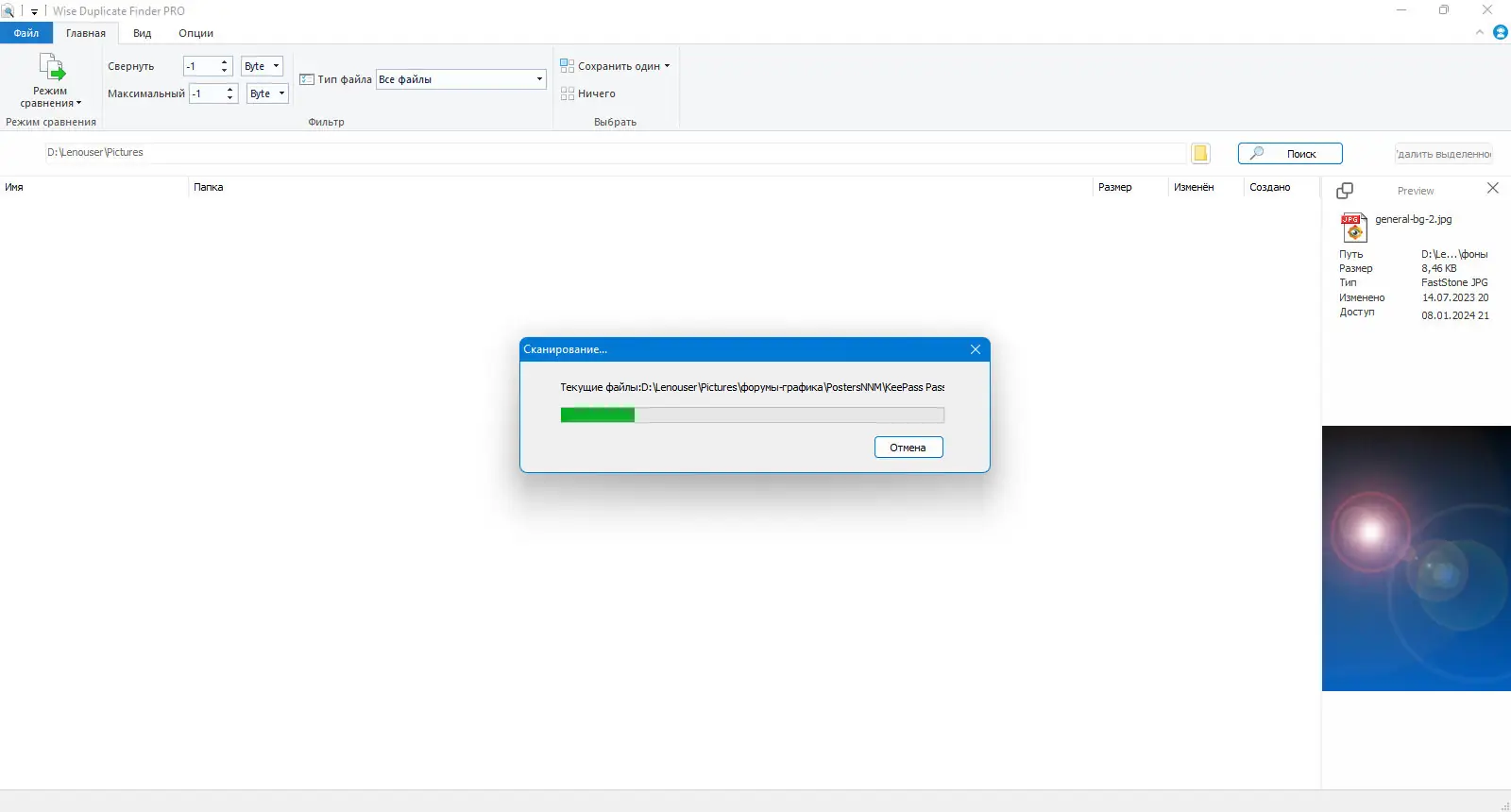
Task: Click the window resize grip in status bar
Action: (1504, 805)
